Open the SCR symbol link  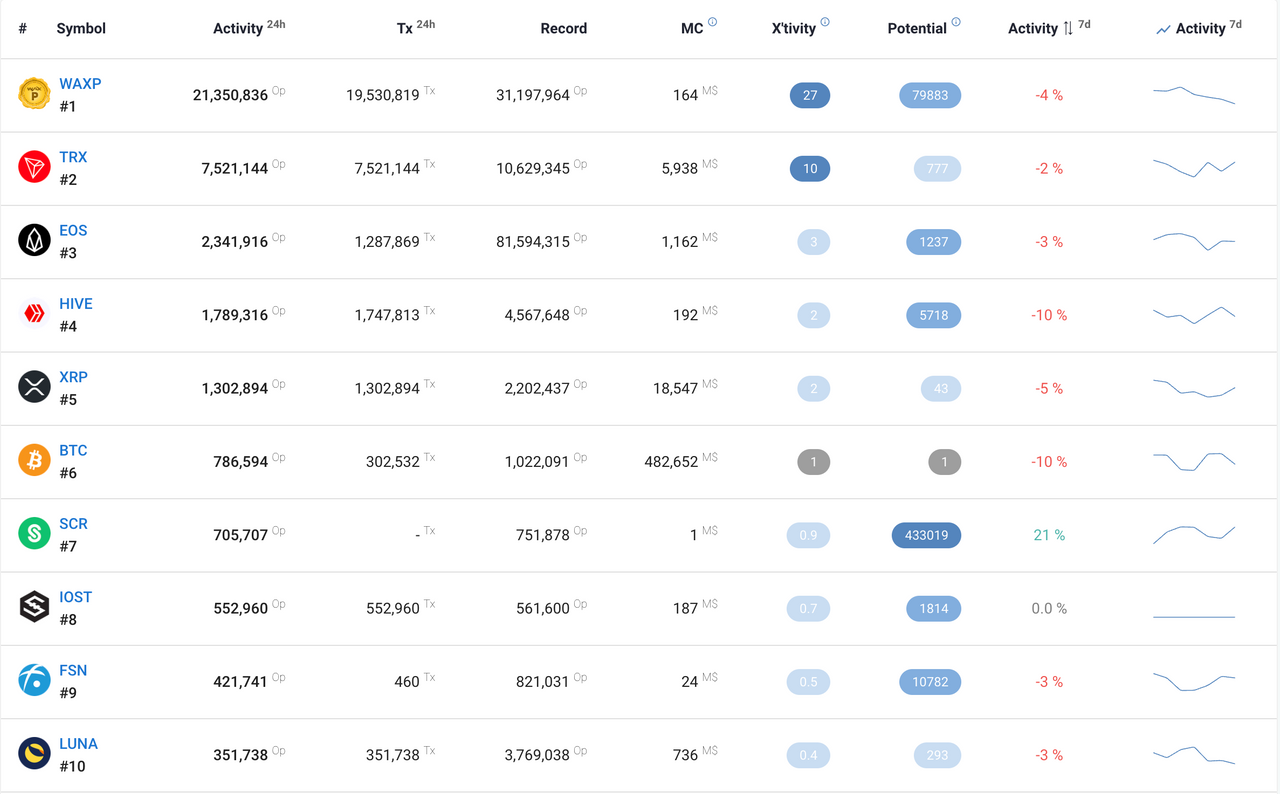(73, 524)
